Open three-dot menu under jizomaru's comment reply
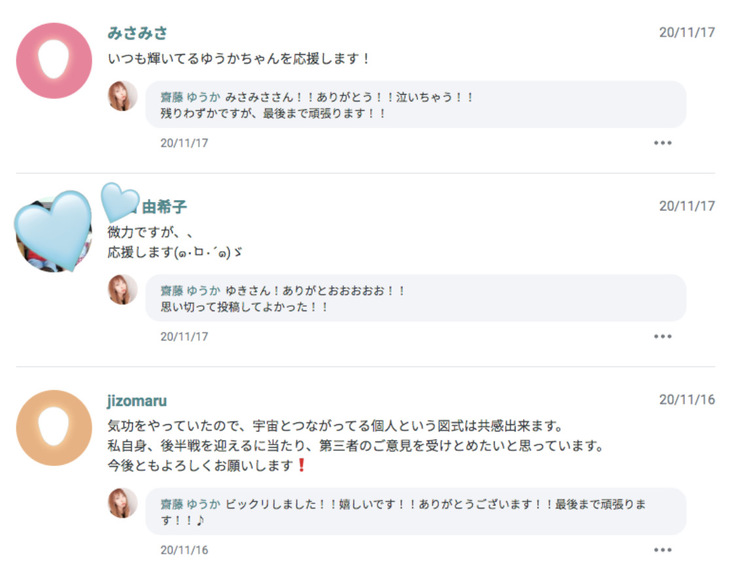Screen dimensions: 736x570 click(x=663, y=549)
